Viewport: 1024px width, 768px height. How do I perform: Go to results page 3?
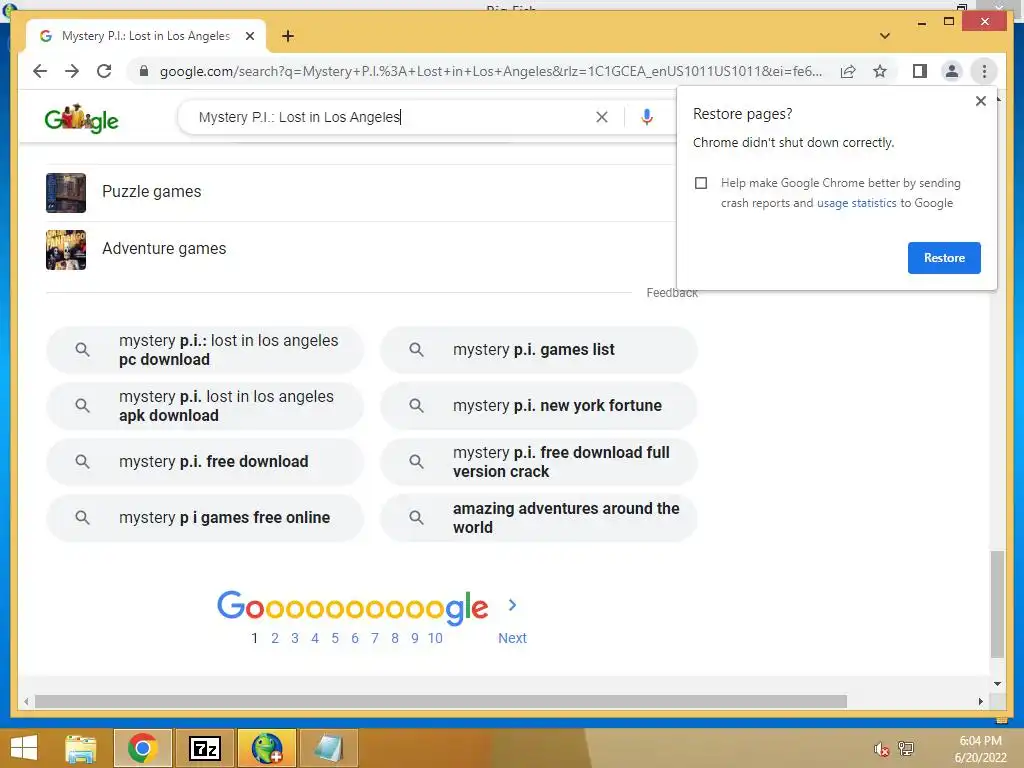(295, 638)
